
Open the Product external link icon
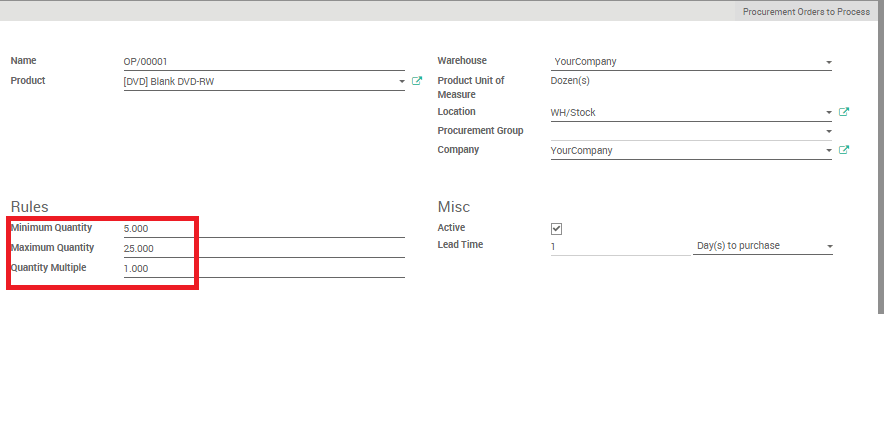click(417, 81)
